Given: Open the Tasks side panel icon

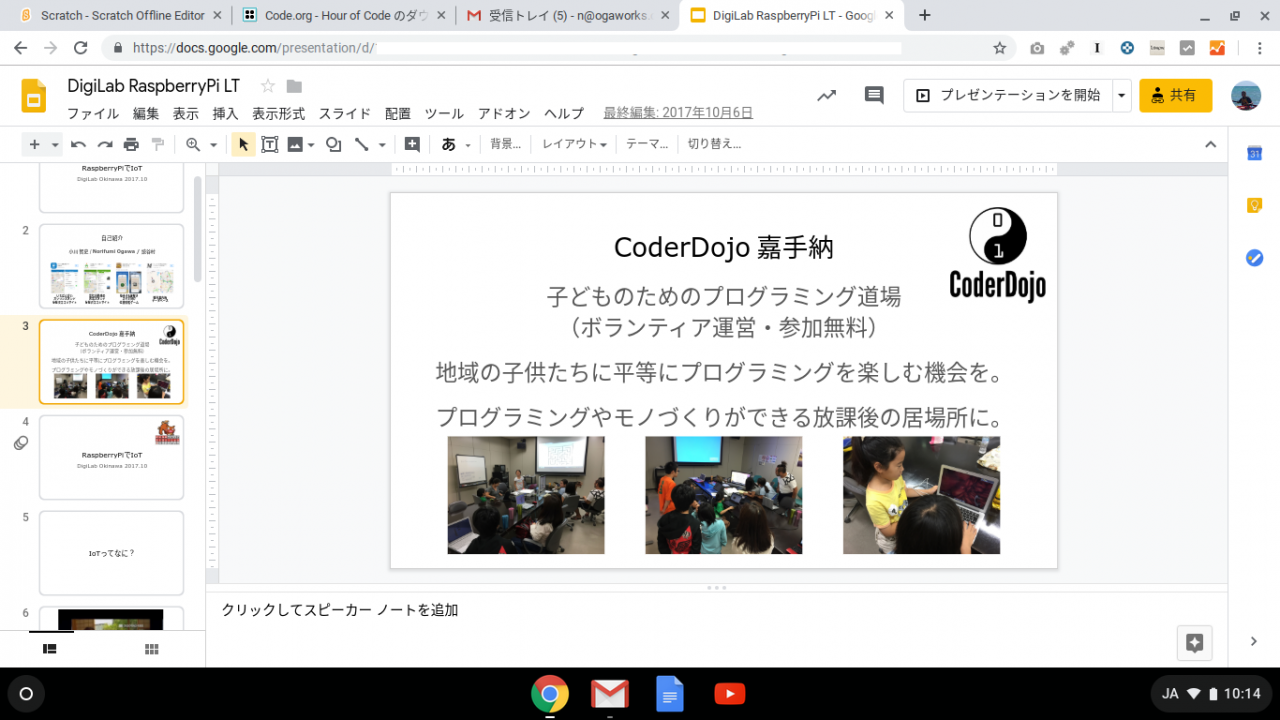Looking at the screenshot, I should pyautogui.click(x=1254, y=257).
